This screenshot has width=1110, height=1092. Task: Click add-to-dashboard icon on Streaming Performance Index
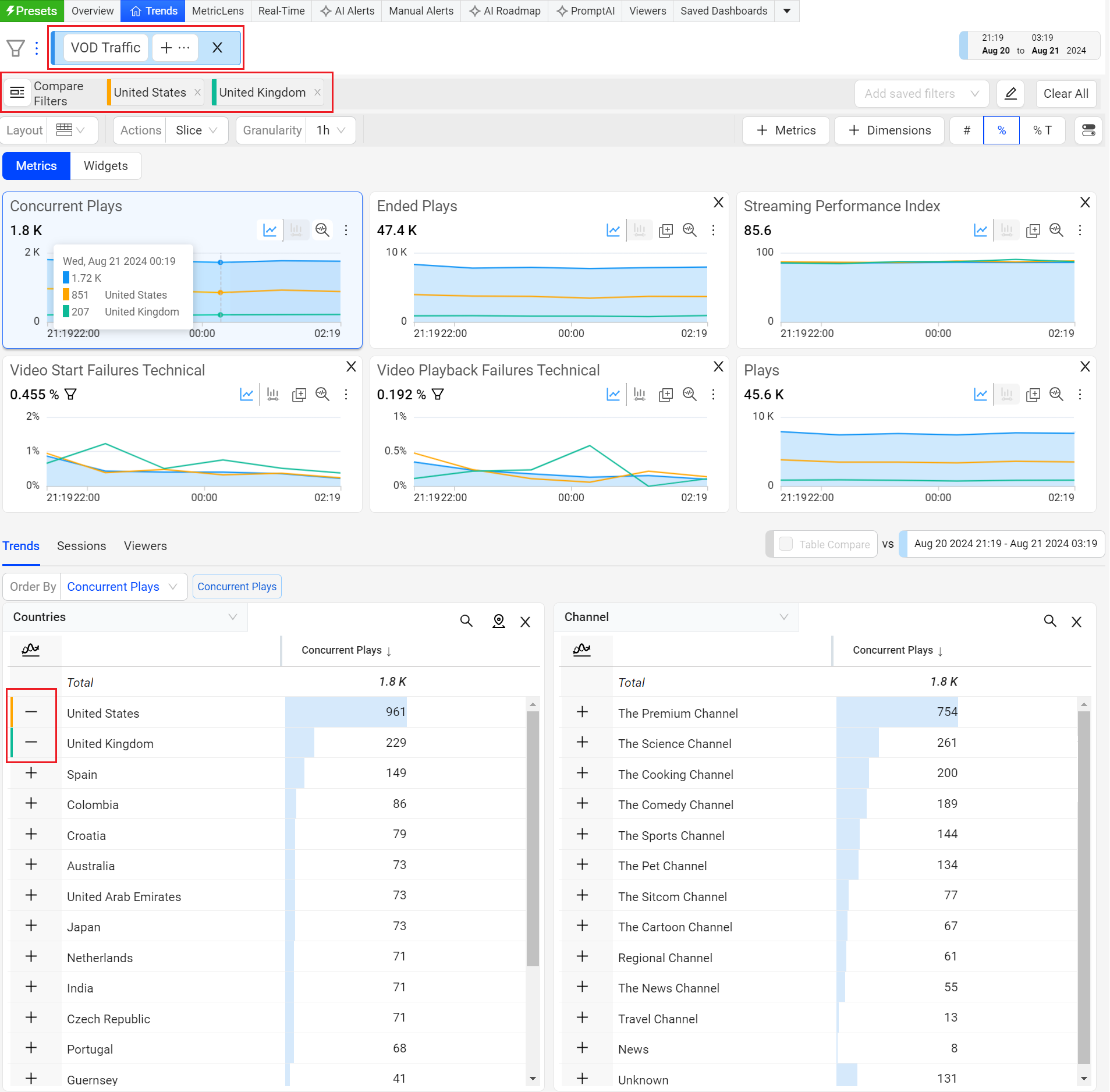click(1033, 231)
